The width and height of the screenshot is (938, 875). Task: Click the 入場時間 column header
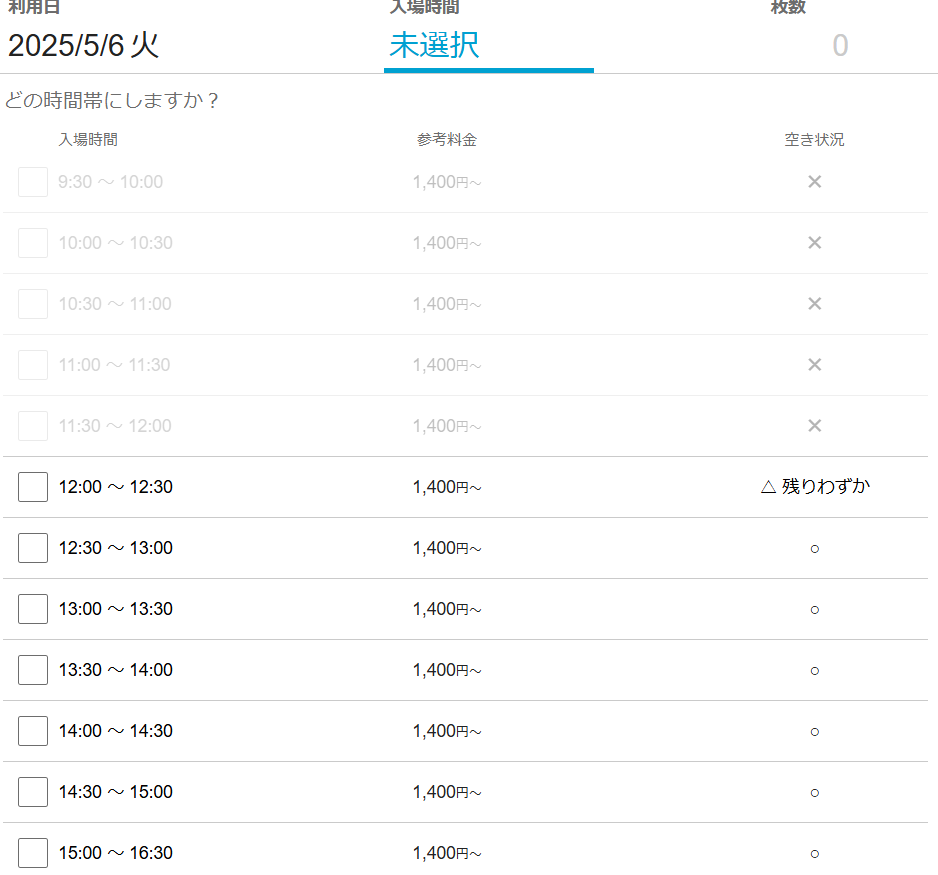pyautogui.click(x=88, y=139)
